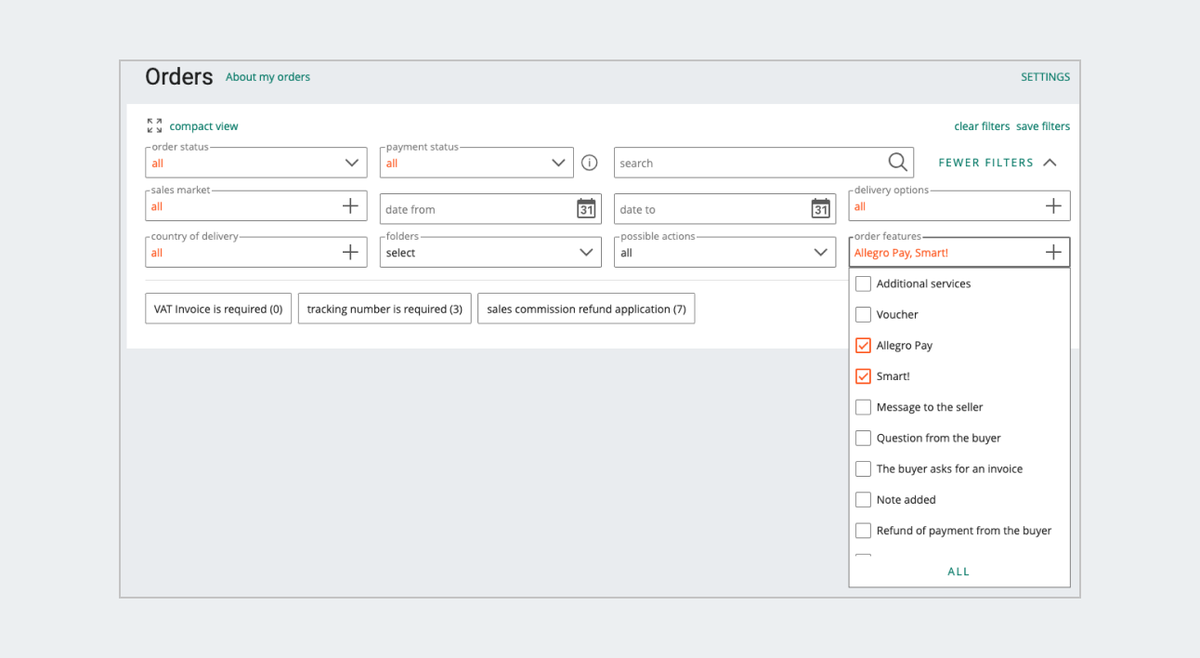Viewport: 1200px width, 658px height.
Task: Click the compact view expand icon
Action: point(154,126)
